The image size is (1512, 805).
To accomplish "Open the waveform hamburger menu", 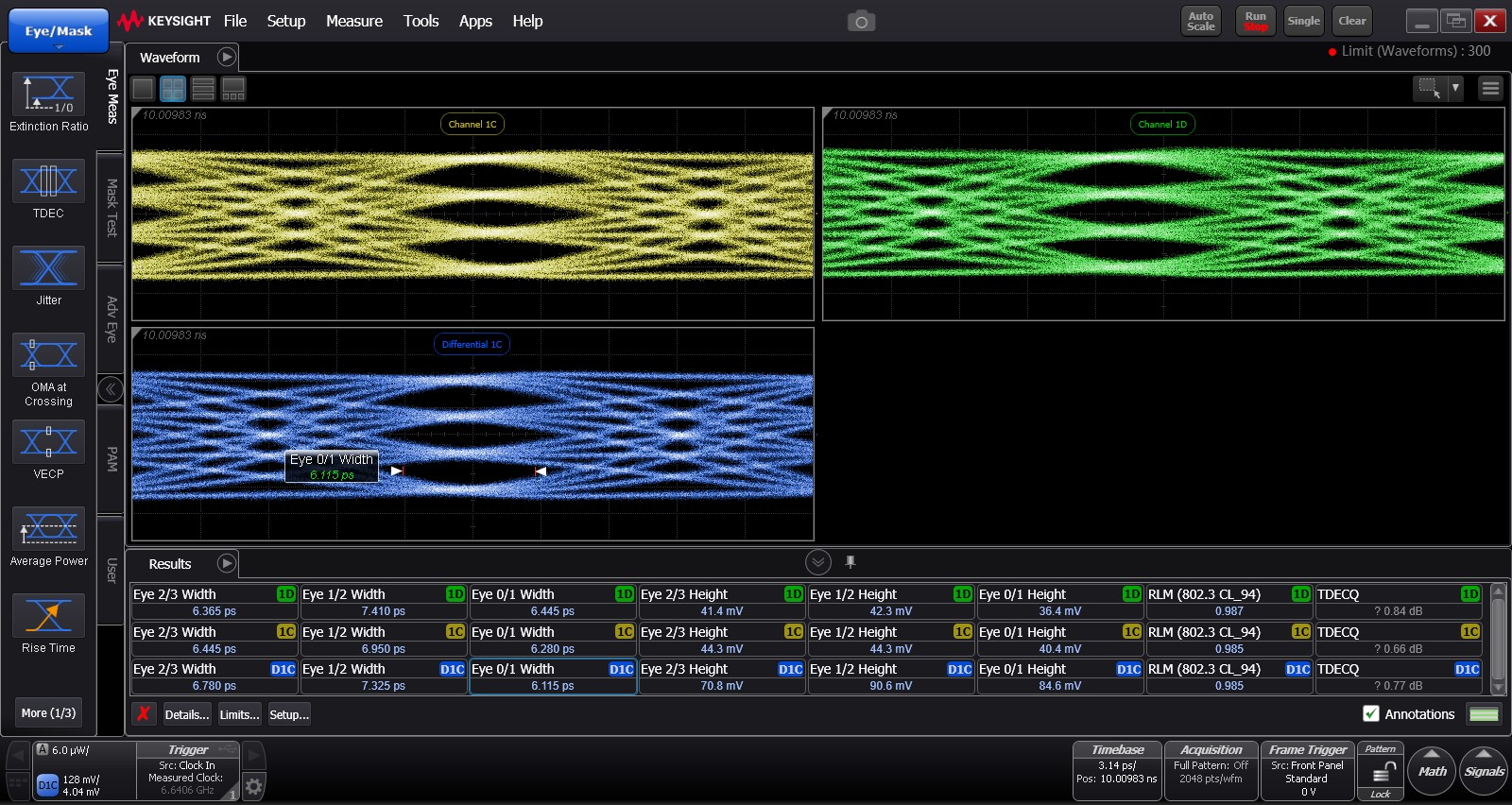I will (1490, 88).
